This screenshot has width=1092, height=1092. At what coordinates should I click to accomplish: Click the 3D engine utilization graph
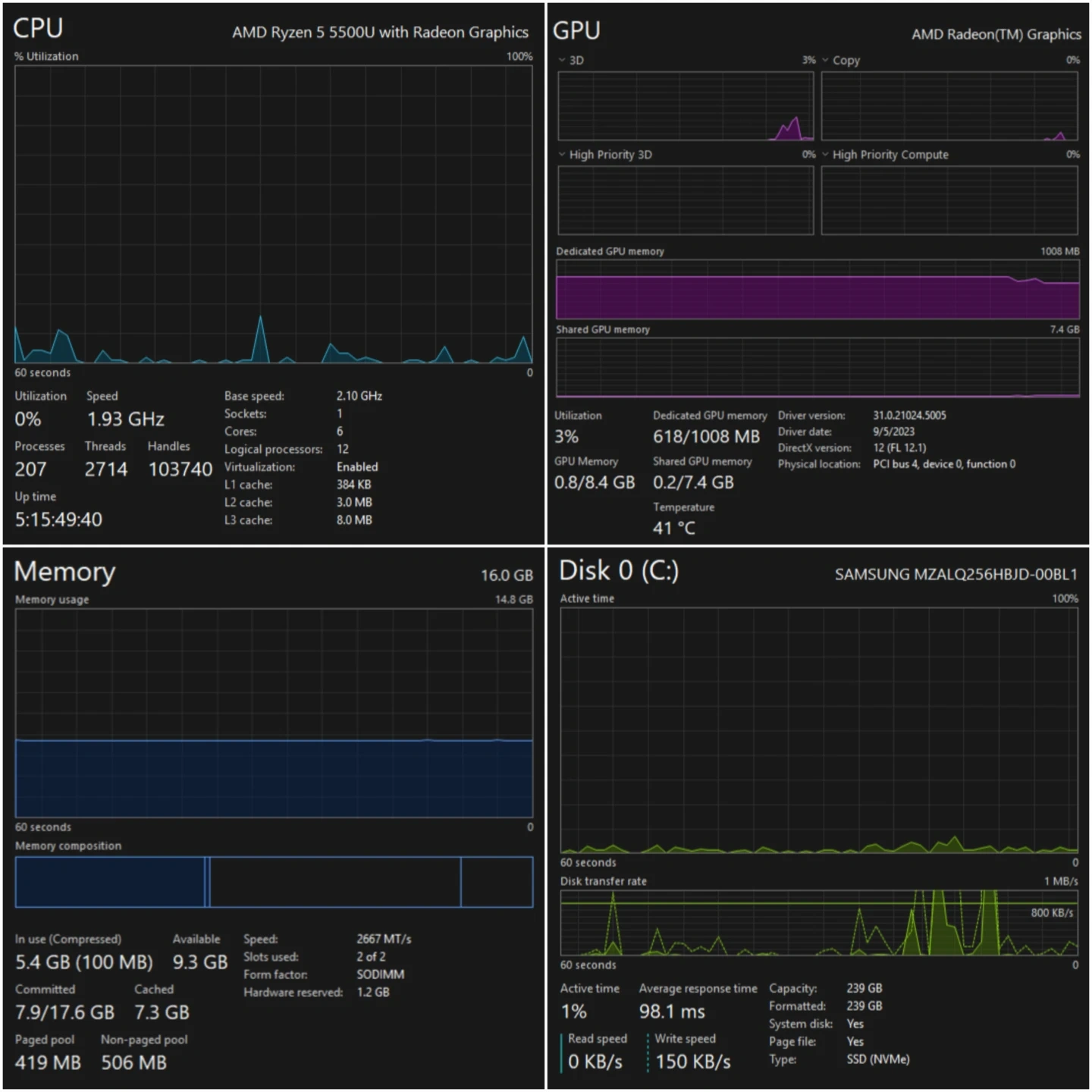686,107
